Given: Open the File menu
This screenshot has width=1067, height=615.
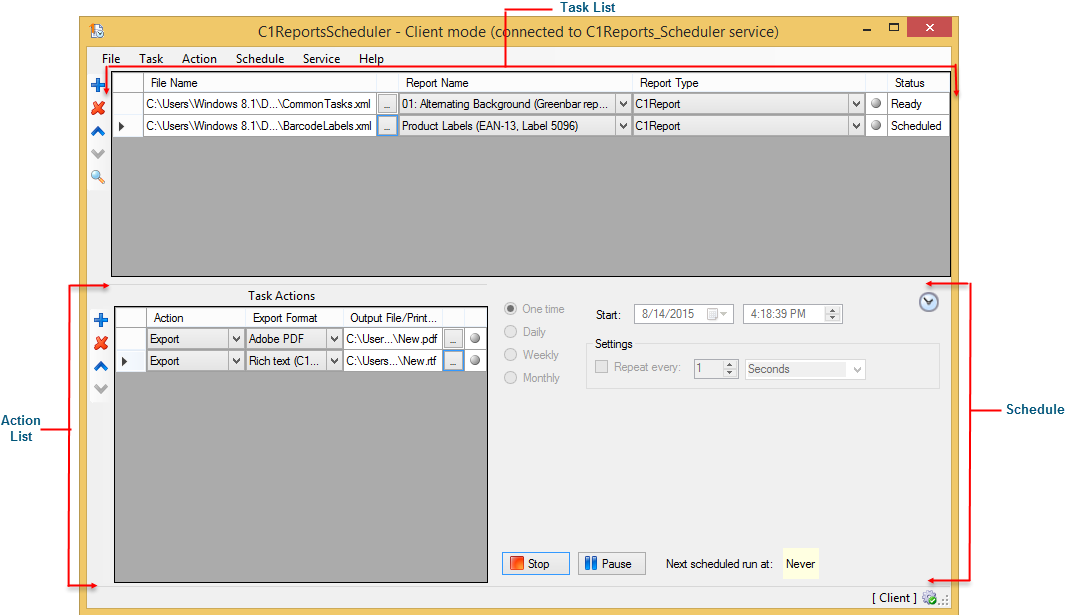Looking at the screenshot, I should point(111,59).
